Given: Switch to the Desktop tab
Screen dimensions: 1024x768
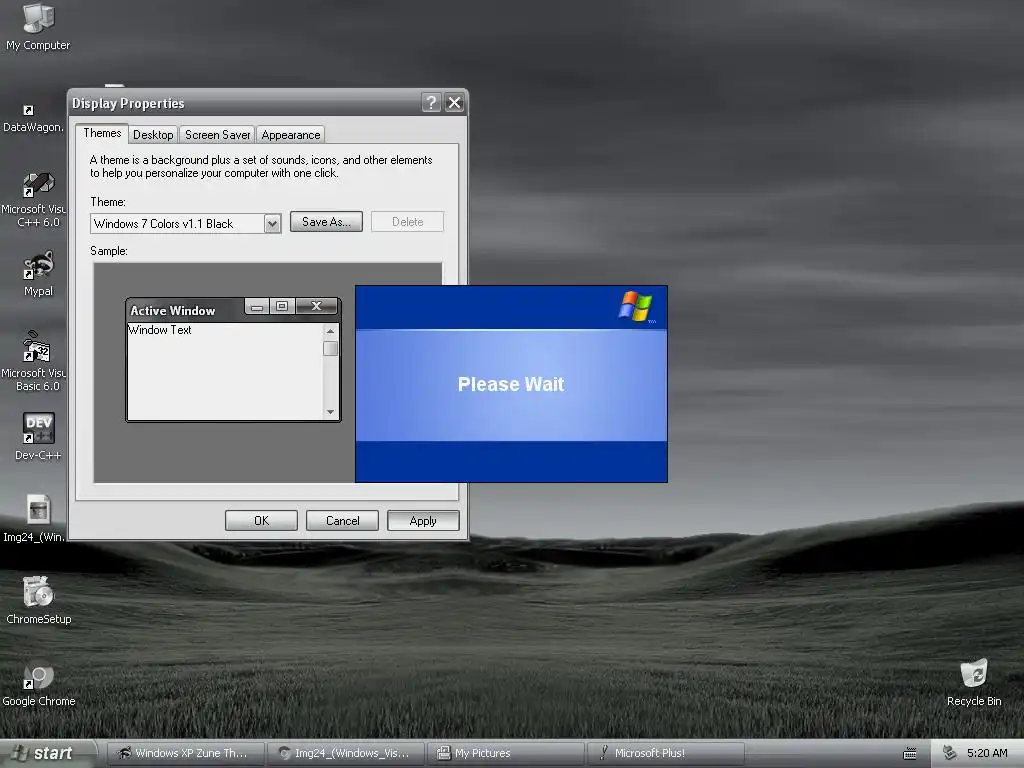Looking at the screenshot, I should [153, 135].
